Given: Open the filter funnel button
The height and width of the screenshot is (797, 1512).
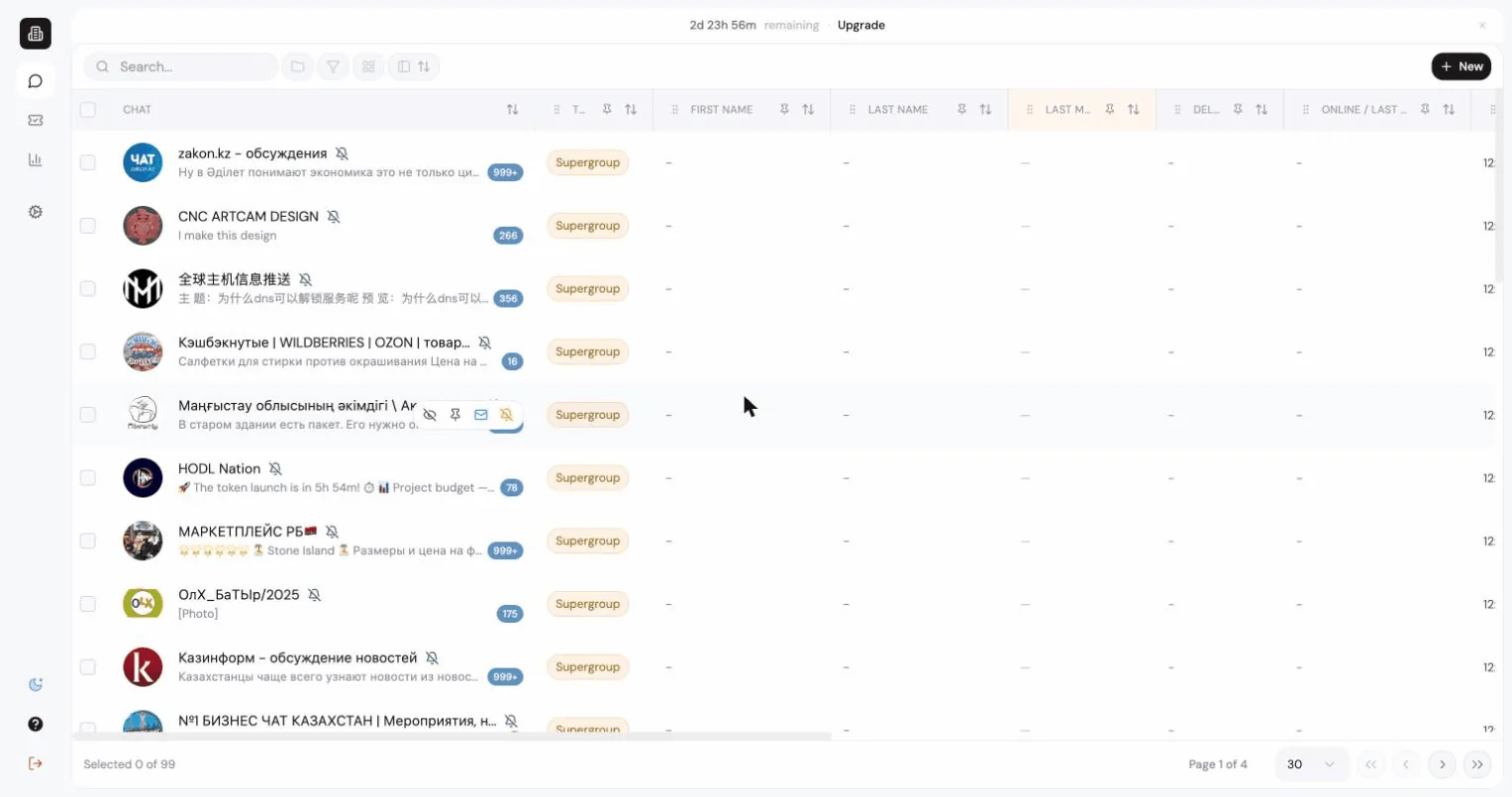Looking at the screenshot, I should pos(333,66).
